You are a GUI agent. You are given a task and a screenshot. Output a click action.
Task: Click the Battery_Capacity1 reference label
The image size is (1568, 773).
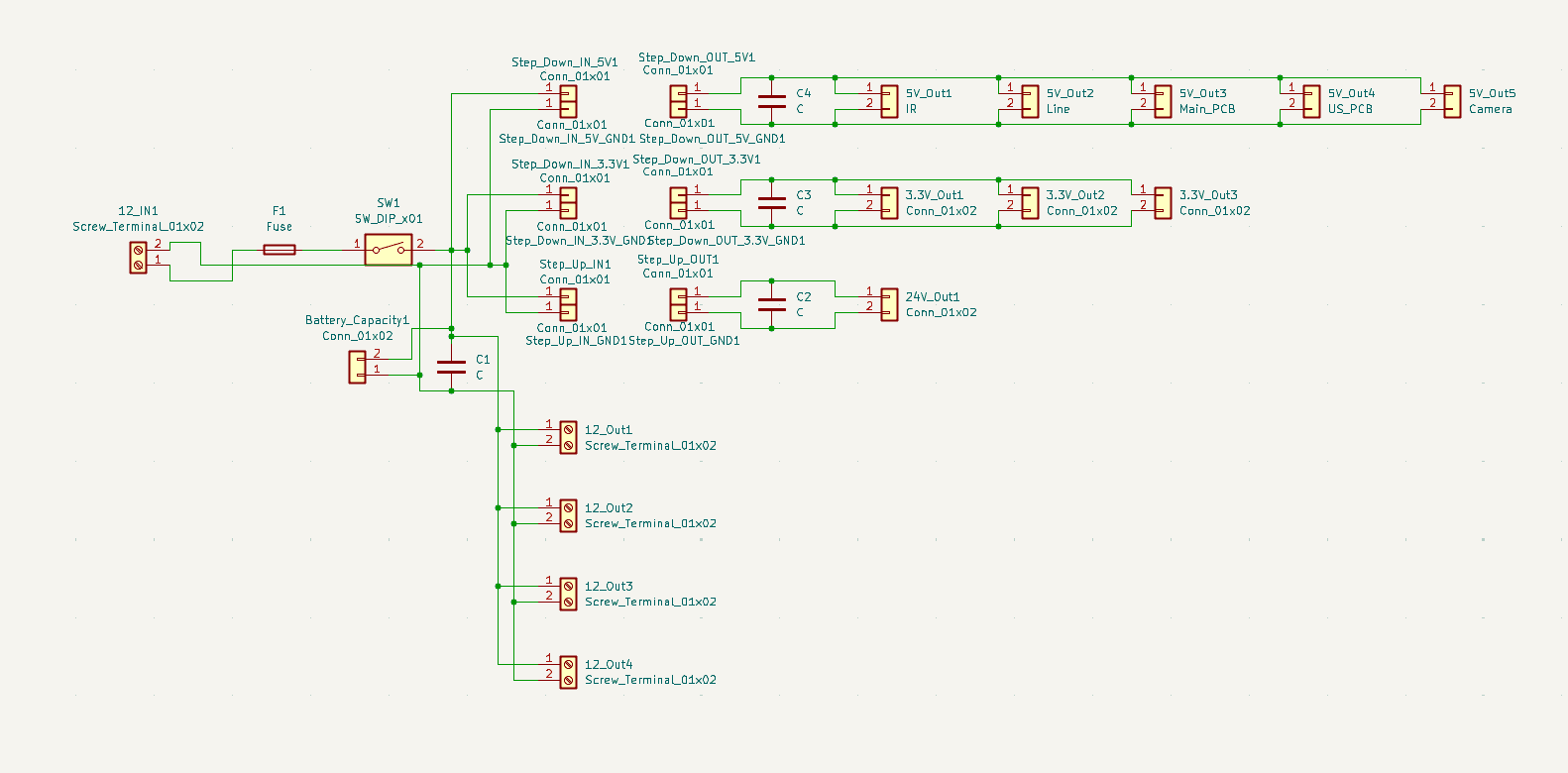tap(357, 320)
